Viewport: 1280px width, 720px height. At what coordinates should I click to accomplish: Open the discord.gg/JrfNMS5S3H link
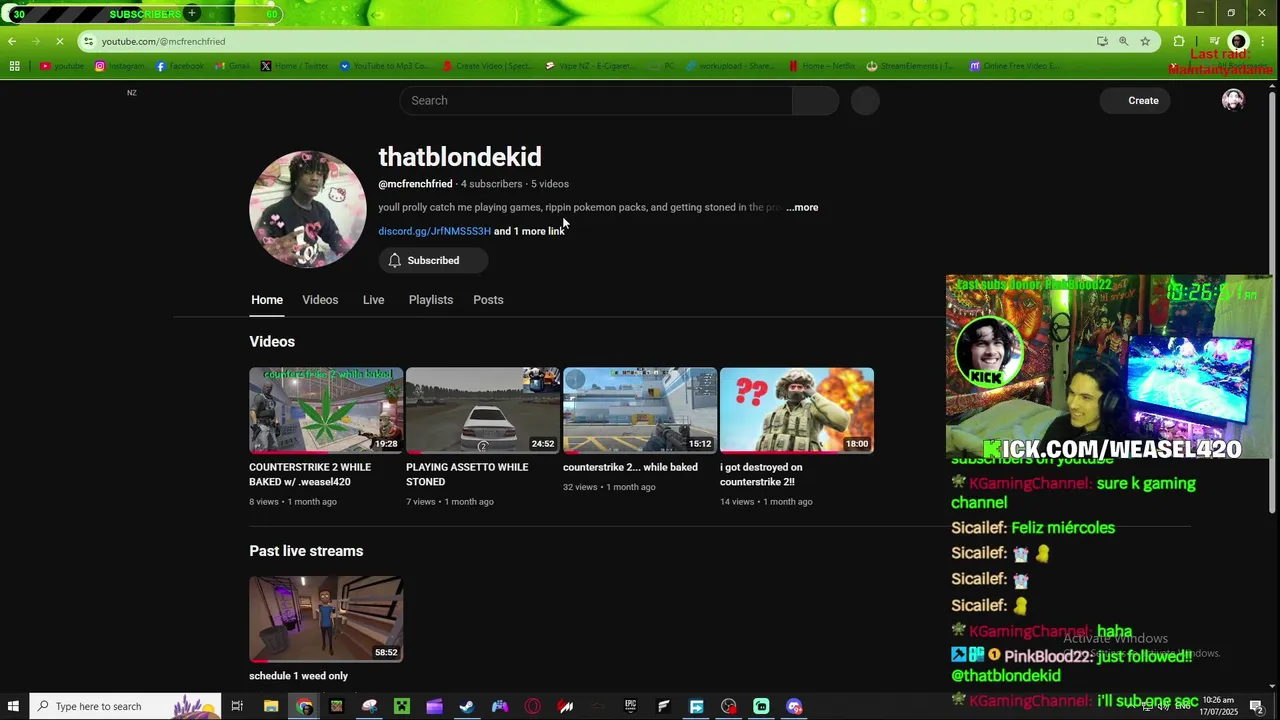[x=434, y=231]
